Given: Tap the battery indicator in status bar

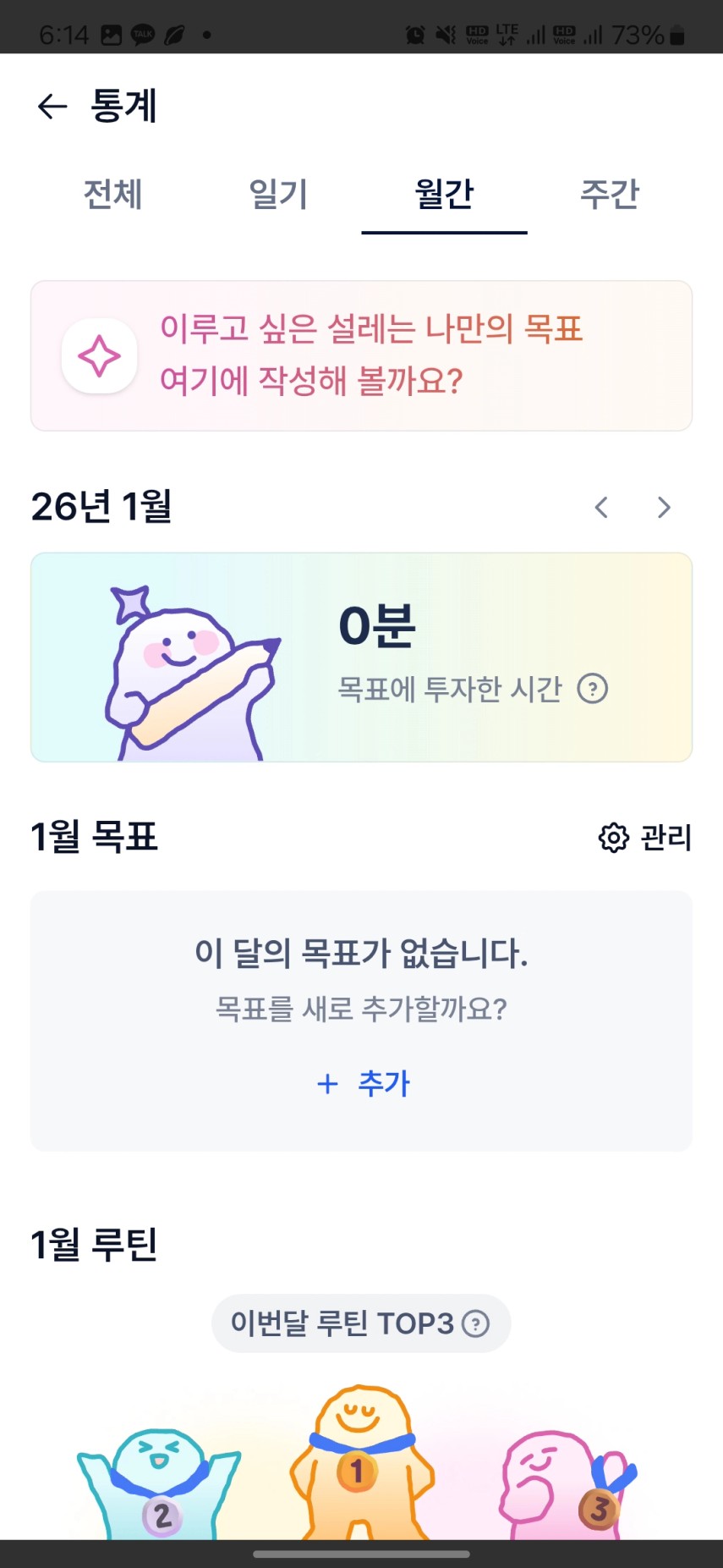Looking at the screenshot, I should click(x=676, y=36).
